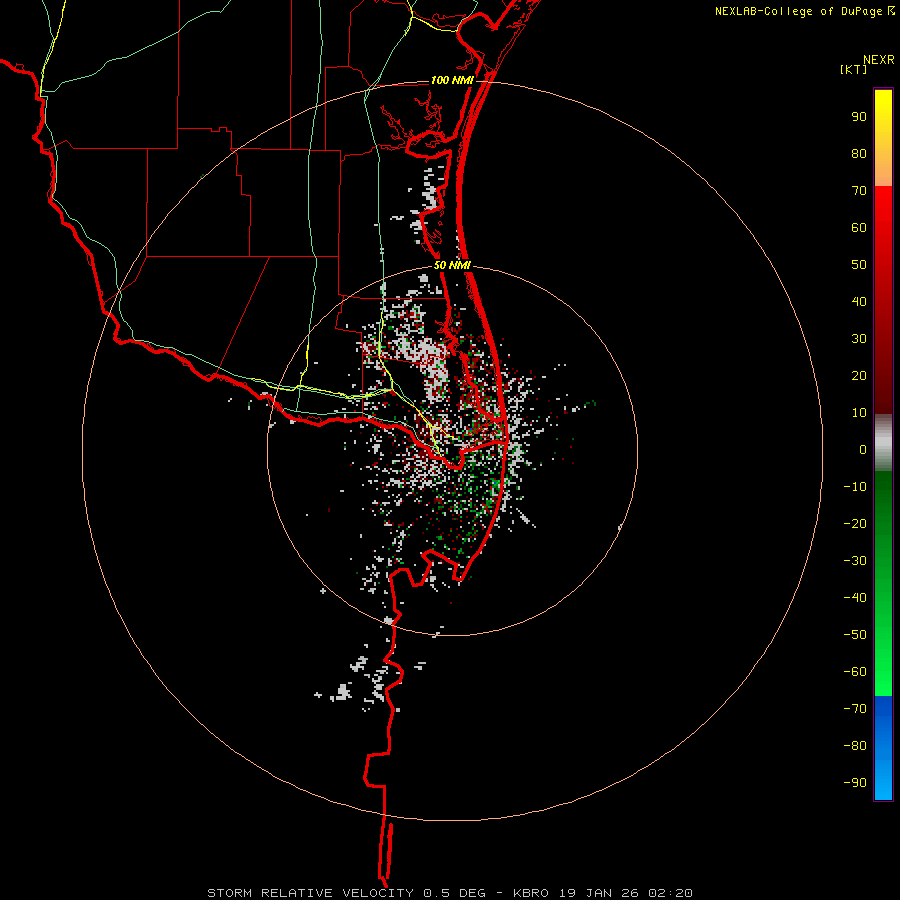900x900 pixels.
Task: Click the Storm Relative Velocity caption at the bottom
Action: click(449, 893)
